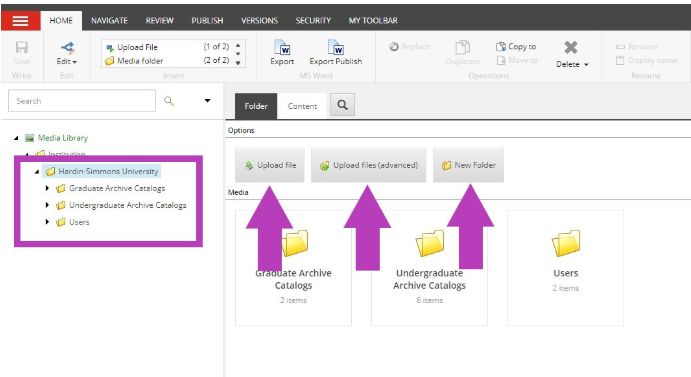Expand Undergraduate Archive Catalogs tree node
This screenshot has width=691, height=377.
point(47,205)
